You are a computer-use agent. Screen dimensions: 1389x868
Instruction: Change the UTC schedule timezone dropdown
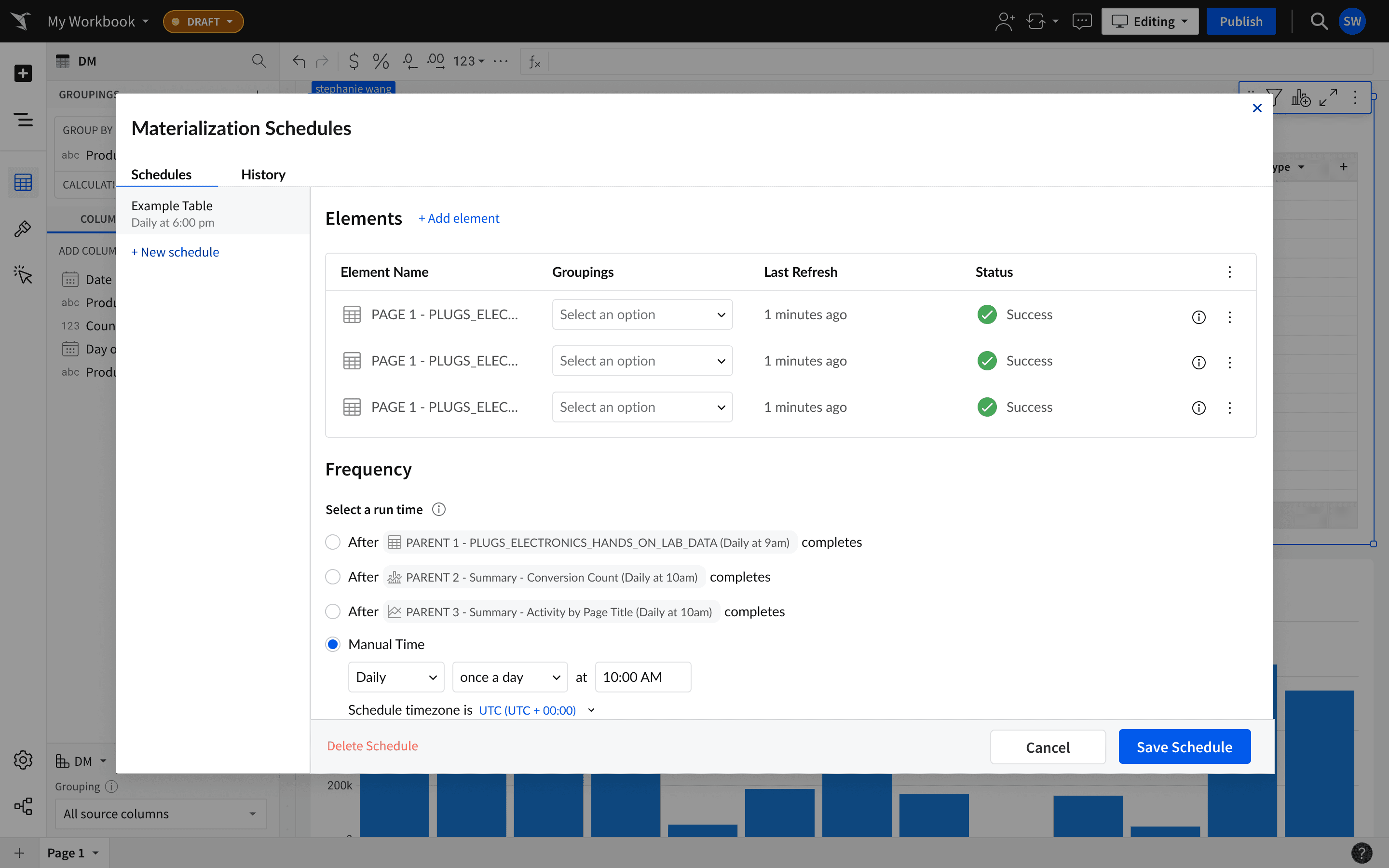tap(536, 710)
